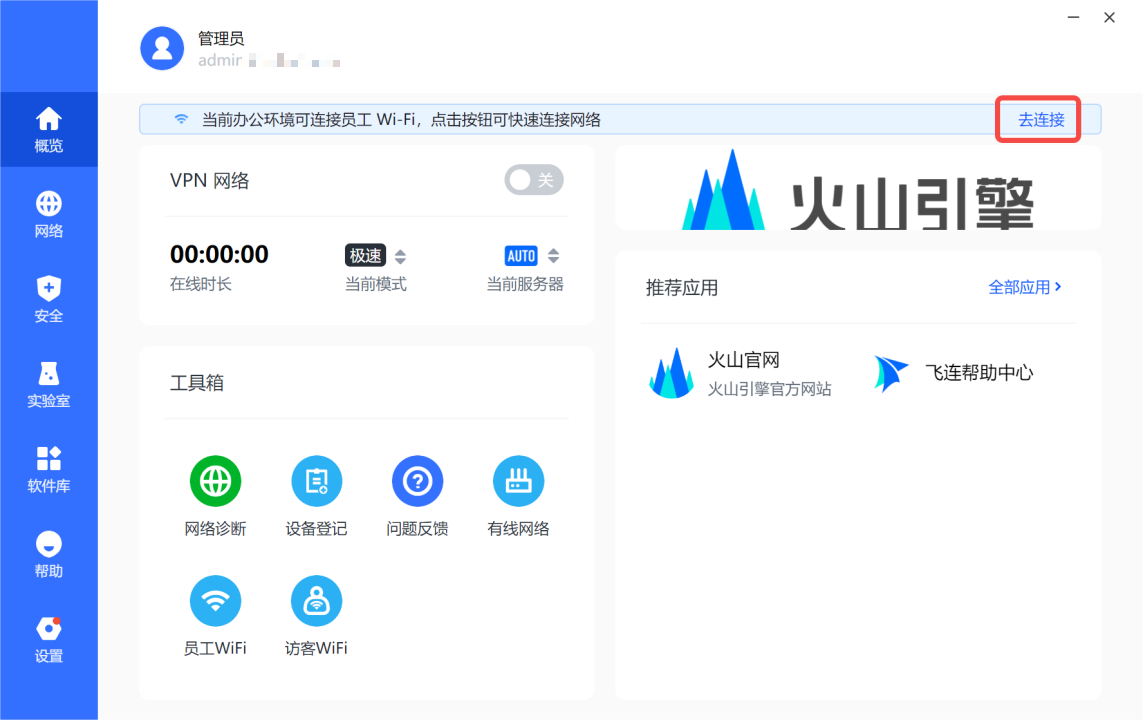
Task: Expand the AUTO server selector arrows
Action: pyautogui.click(x=553, y=256)
